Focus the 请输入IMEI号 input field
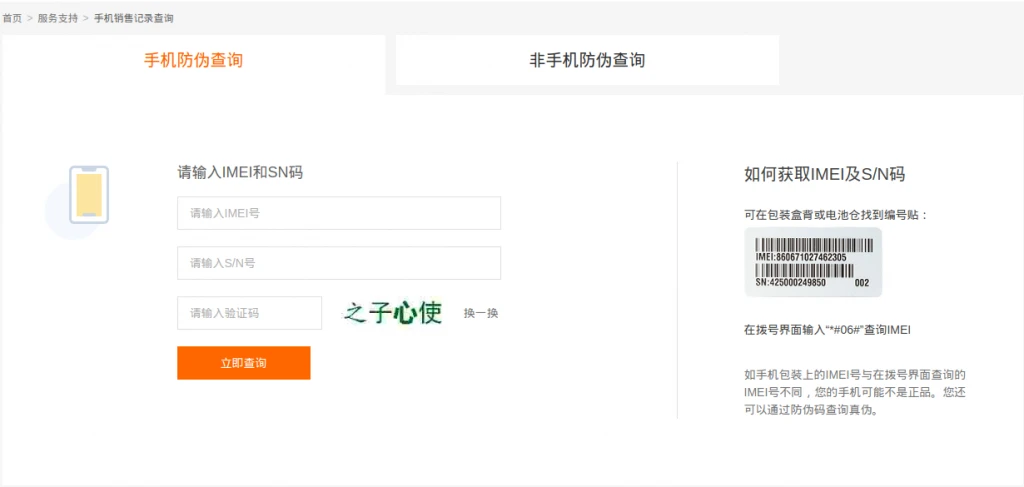The height and width of the screenshot is (487, 1024). click(x=339, y=213)
